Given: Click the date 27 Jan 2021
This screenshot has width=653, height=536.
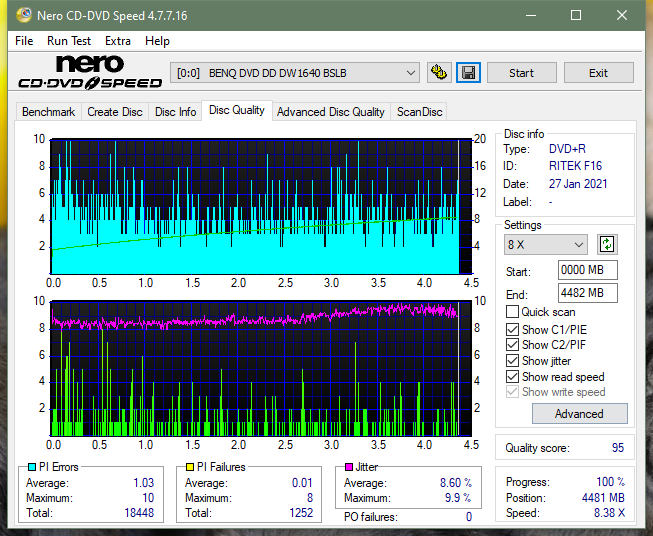Looking at the screenshot, I should [x=578, y=184].
